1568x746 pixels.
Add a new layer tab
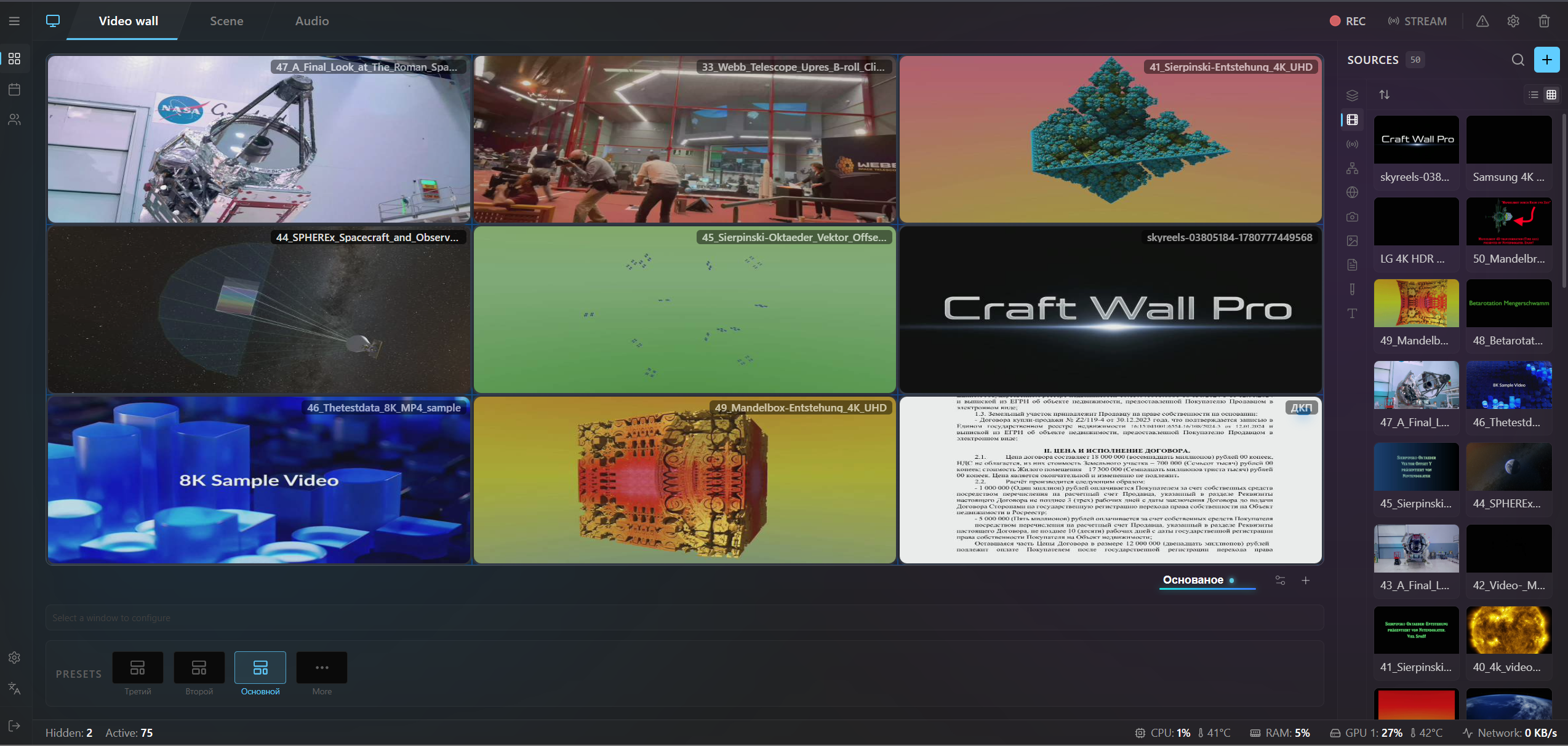click(x=1305, y=580)
